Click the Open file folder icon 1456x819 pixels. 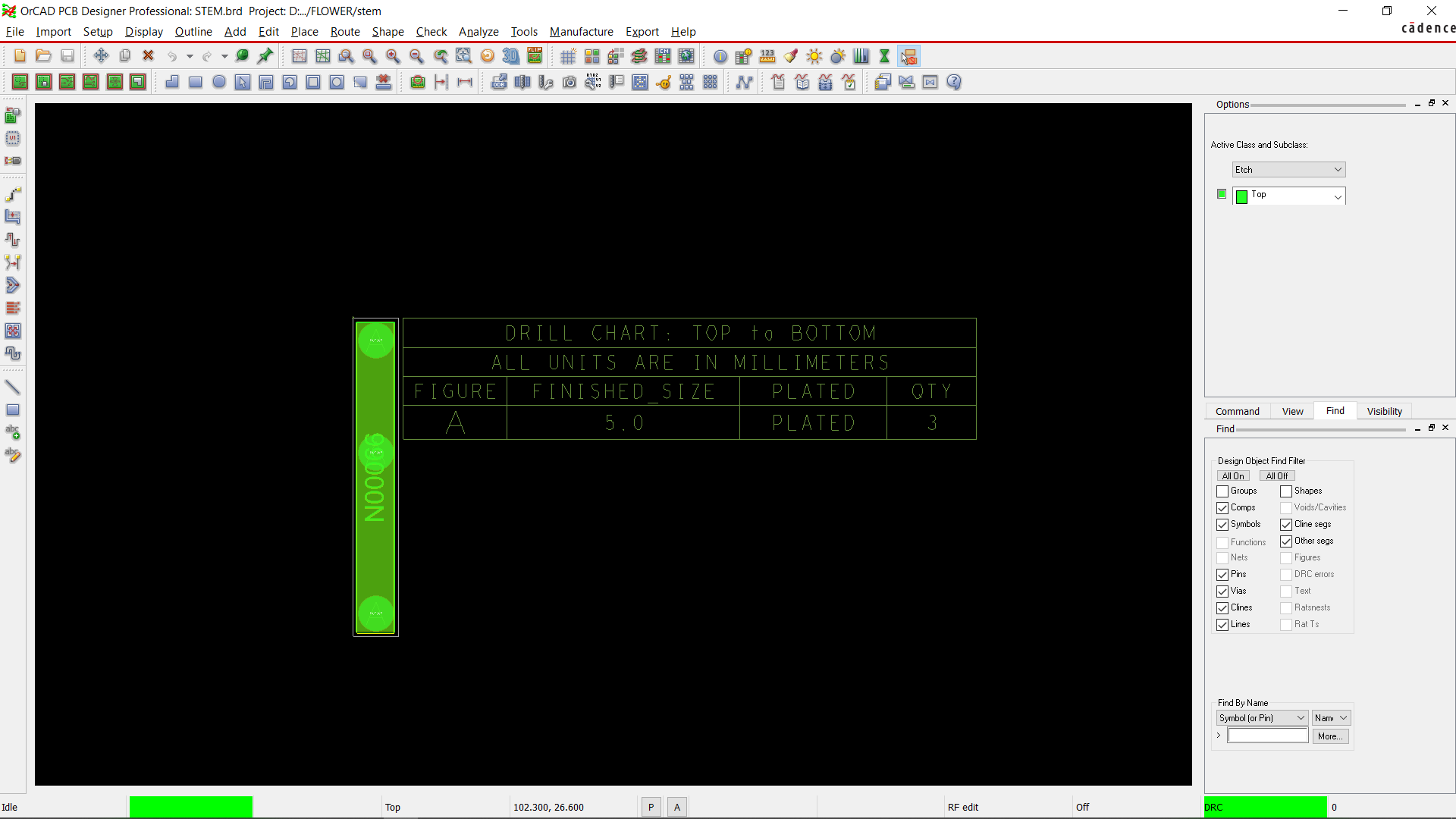click(x=43, y=56)
